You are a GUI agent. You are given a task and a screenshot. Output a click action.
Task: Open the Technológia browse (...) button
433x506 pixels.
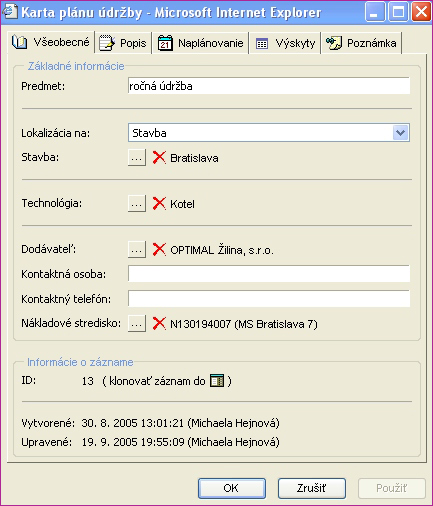pyautogui.click(x=137, y=203)
